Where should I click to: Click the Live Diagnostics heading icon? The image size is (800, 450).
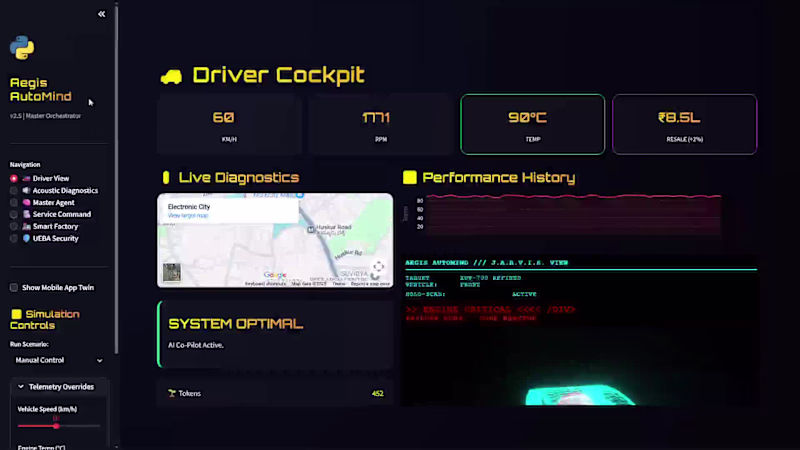[166, 178]
